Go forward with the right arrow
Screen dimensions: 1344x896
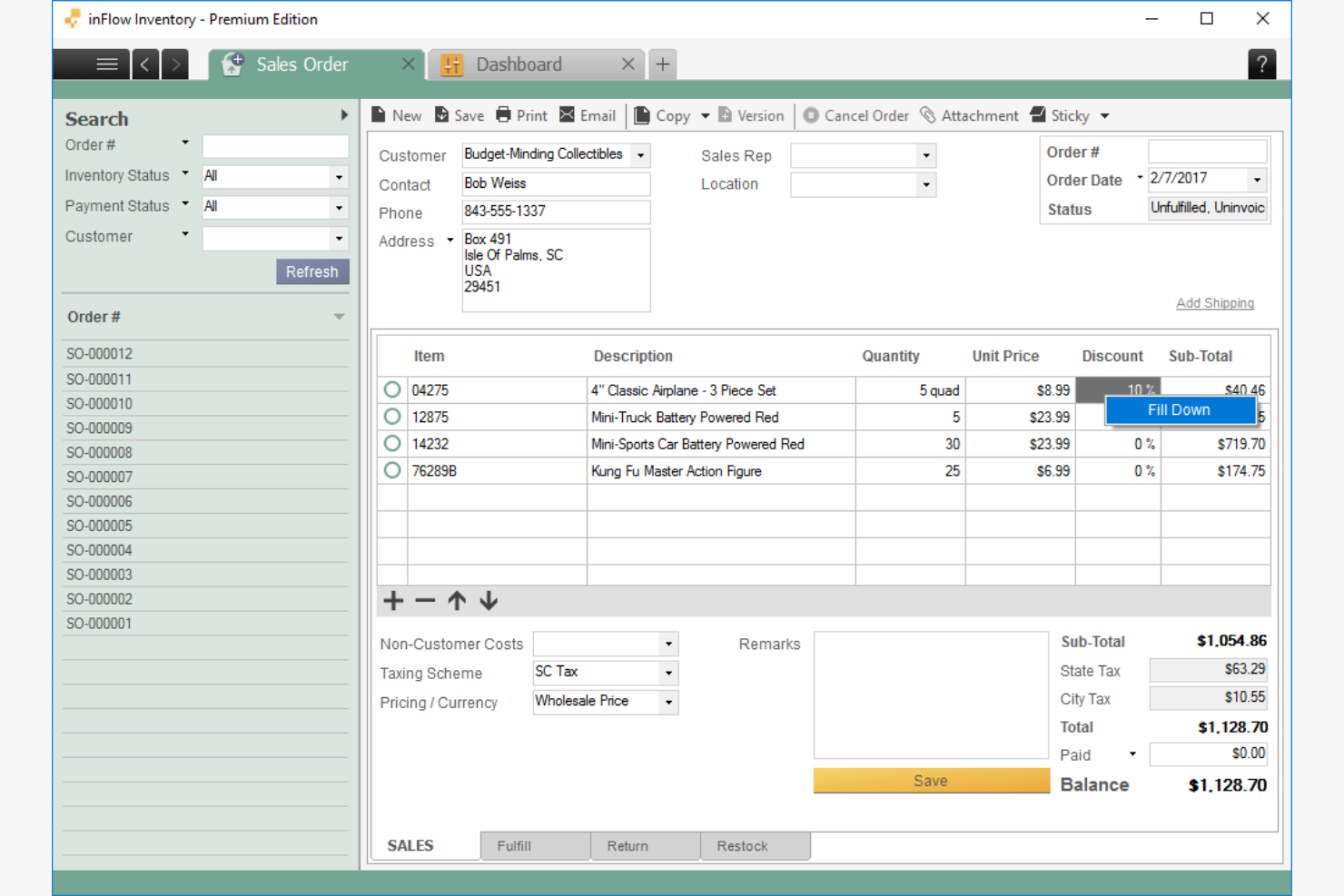pyautogui.click(x=175, y=64)
